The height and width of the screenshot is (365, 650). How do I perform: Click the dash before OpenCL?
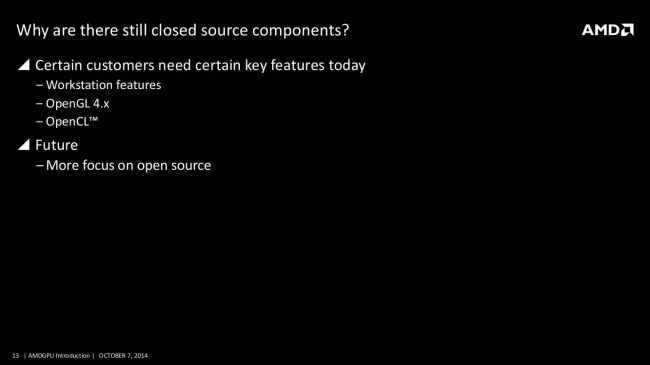pyautogui.click(x=39, y=122)
